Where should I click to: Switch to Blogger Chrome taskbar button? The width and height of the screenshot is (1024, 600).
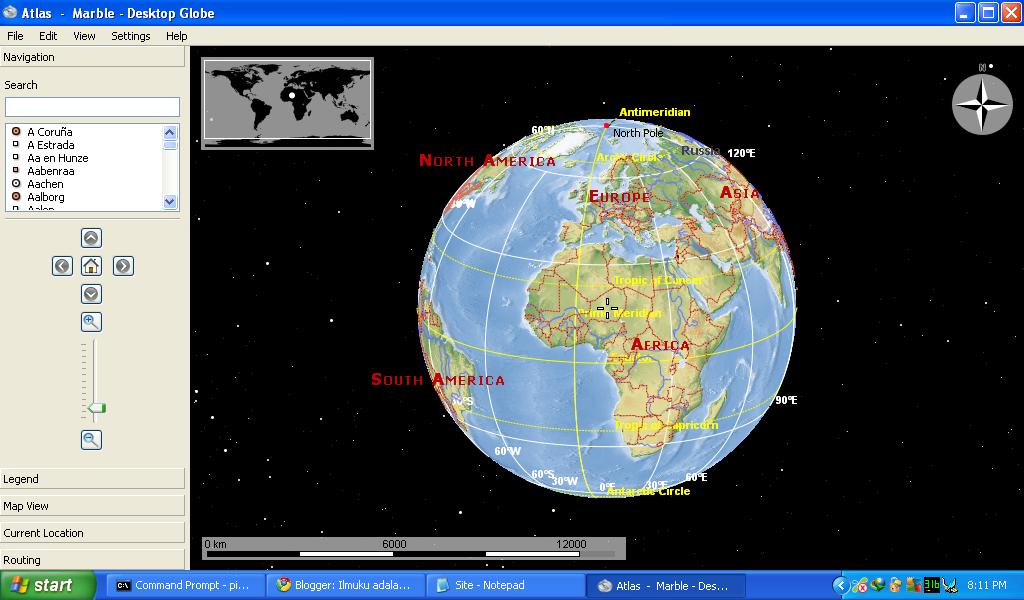tap(345, 586)
